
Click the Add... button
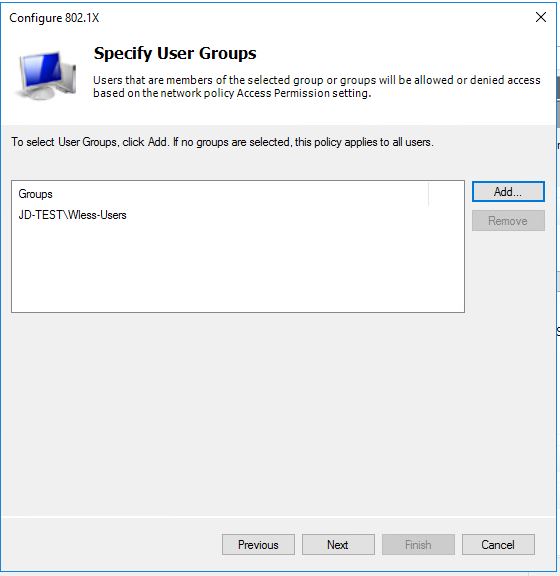click(508, 191)
